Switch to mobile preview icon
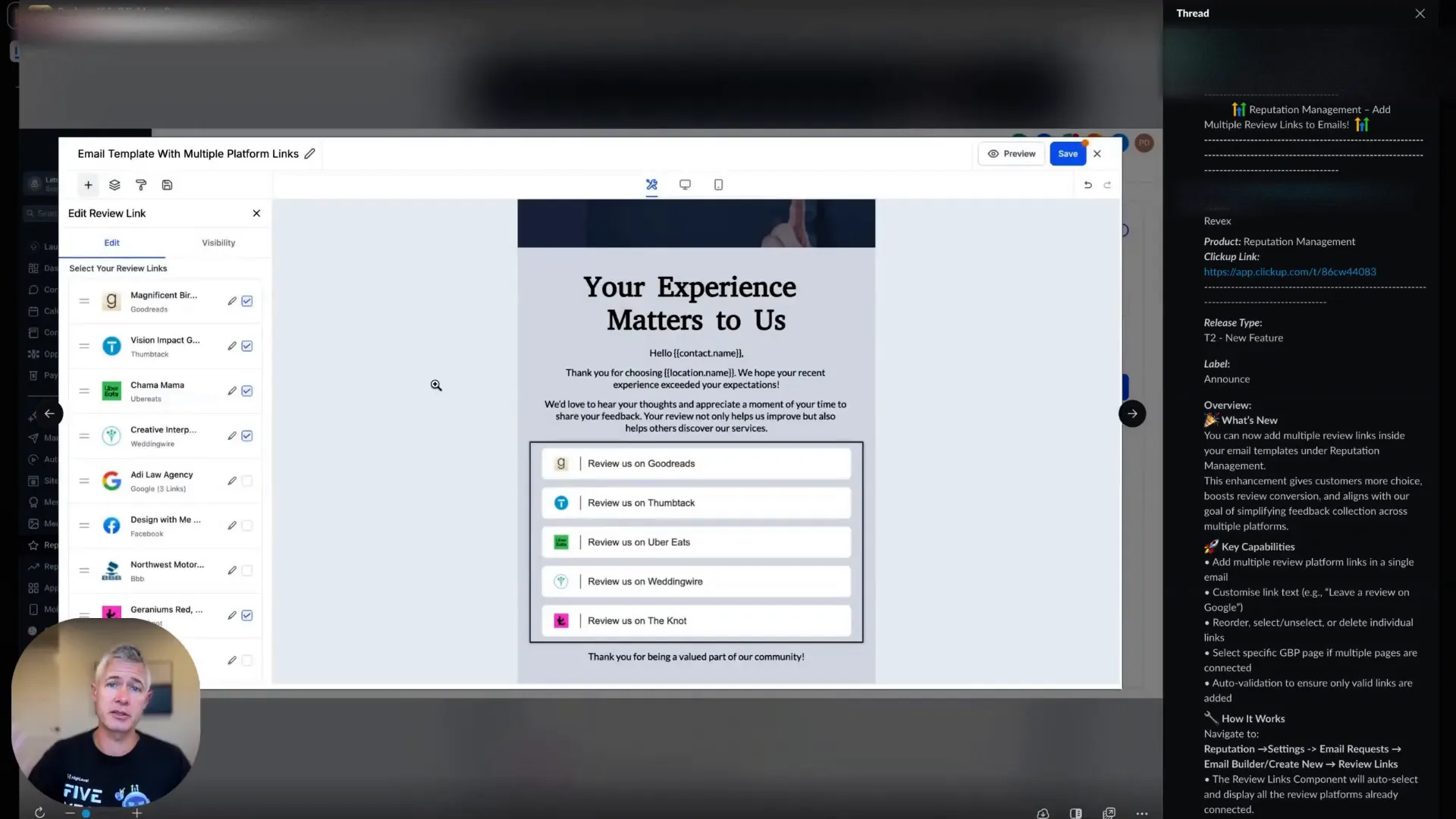This screenshot has width=1456, height=819. [x=718, y=184]
